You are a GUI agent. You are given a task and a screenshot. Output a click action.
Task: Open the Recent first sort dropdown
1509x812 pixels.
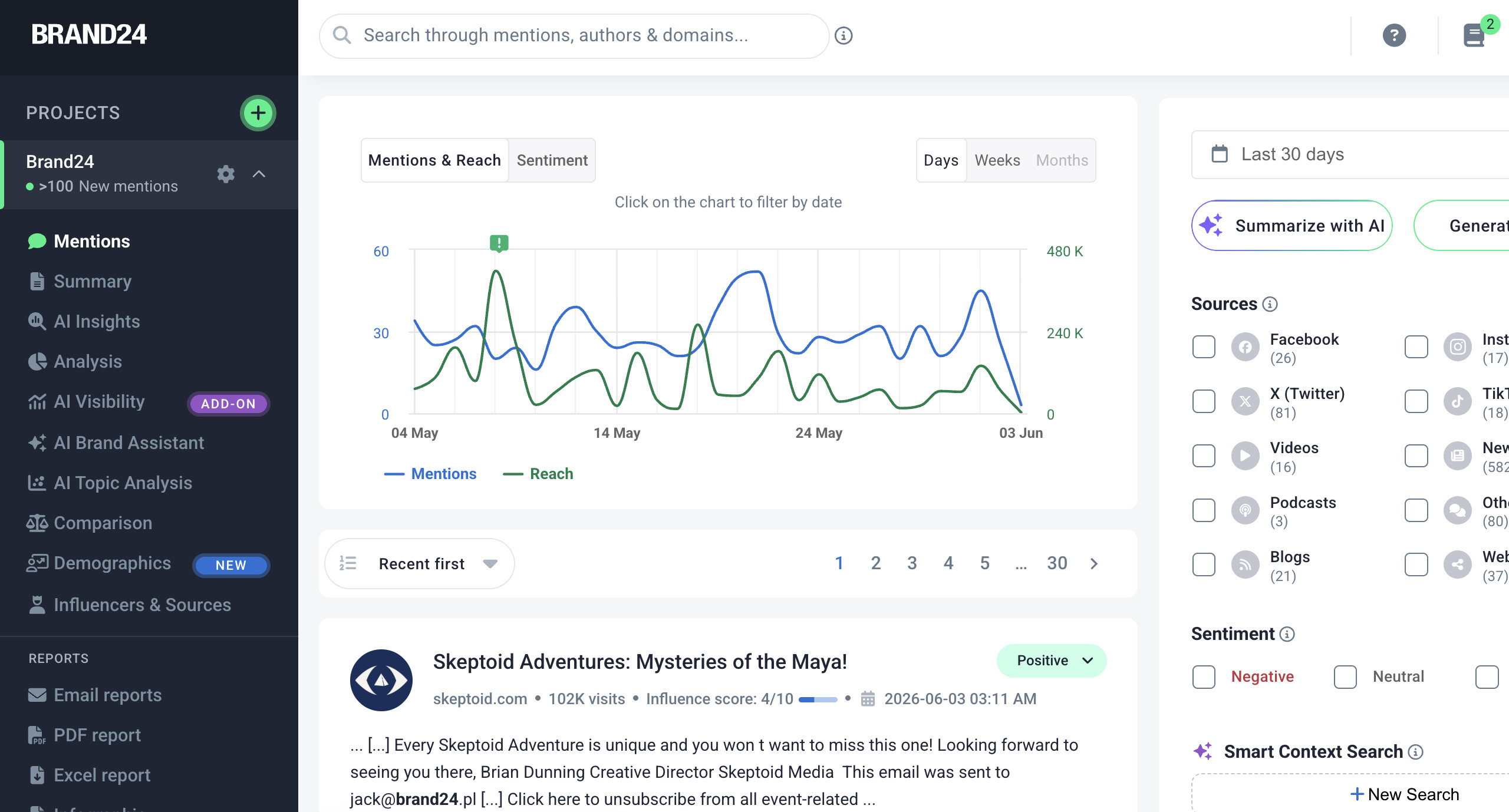pyautogui.click(x=420, y=564)
